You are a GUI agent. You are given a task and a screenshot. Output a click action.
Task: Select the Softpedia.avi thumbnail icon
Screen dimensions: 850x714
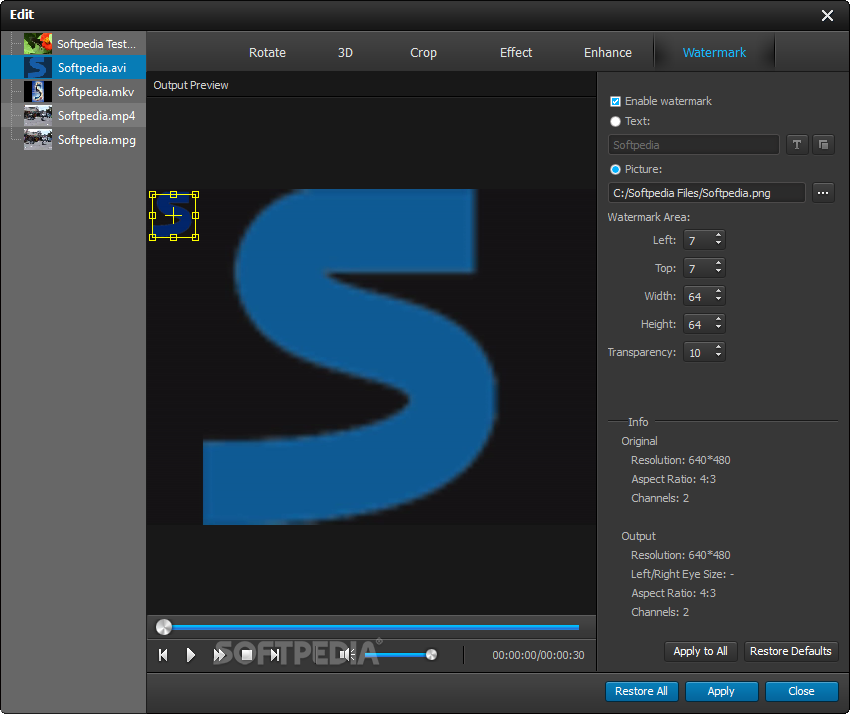point(38,67)
